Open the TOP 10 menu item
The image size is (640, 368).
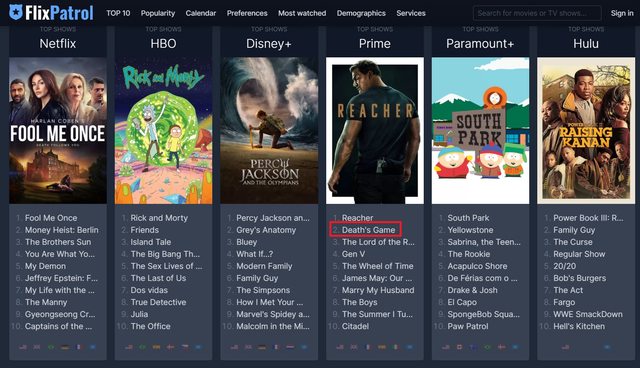tap(118, 13)
